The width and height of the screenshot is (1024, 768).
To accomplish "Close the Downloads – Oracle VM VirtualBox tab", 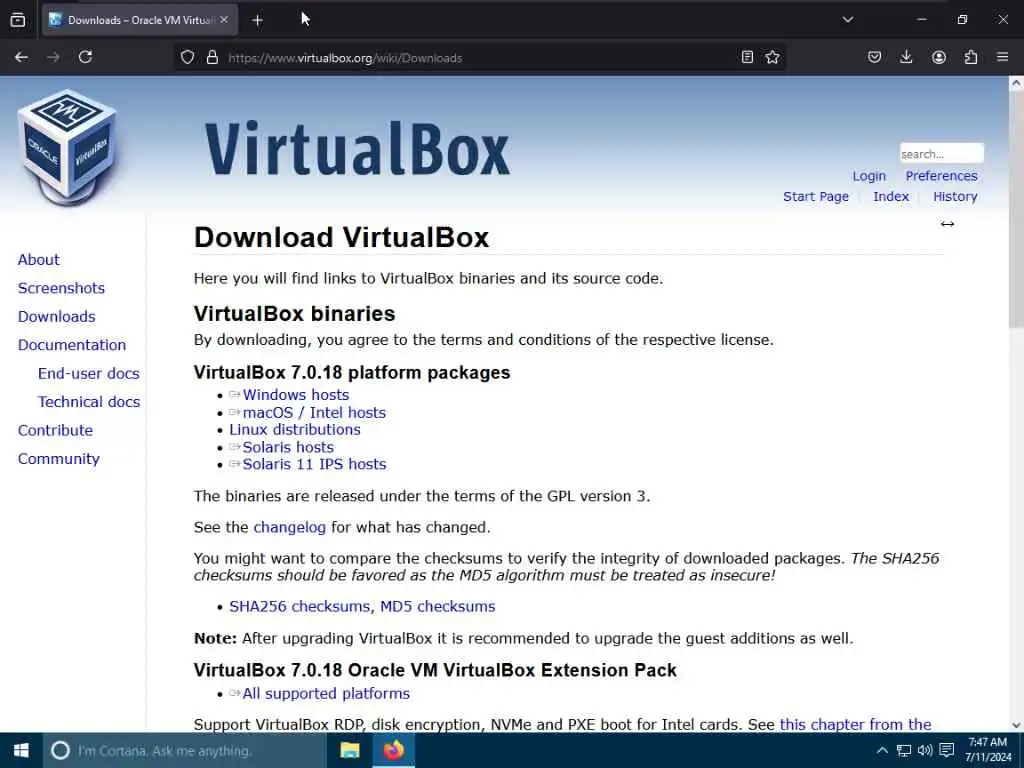I will click(x=224, y=20).
